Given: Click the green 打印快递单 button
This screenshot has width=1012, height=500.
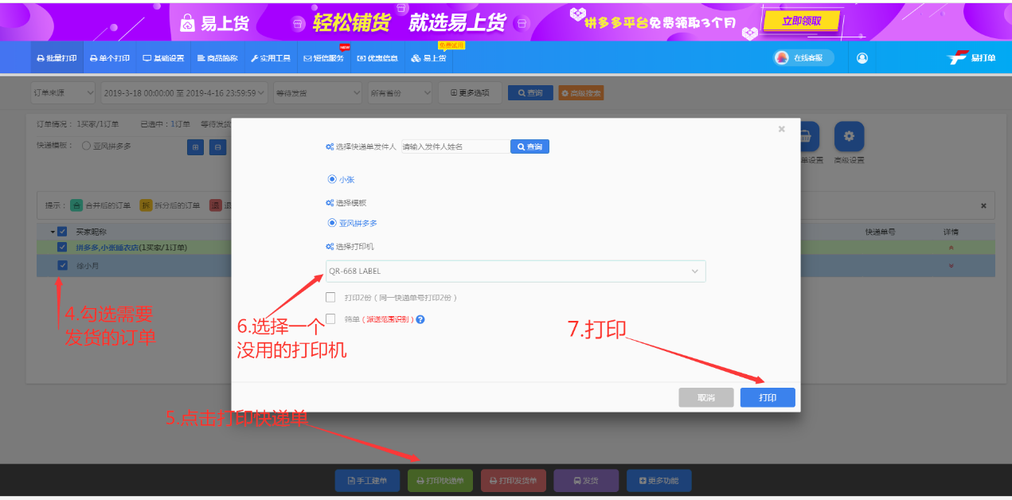Looking at the screenshot, I should (440, 481).
